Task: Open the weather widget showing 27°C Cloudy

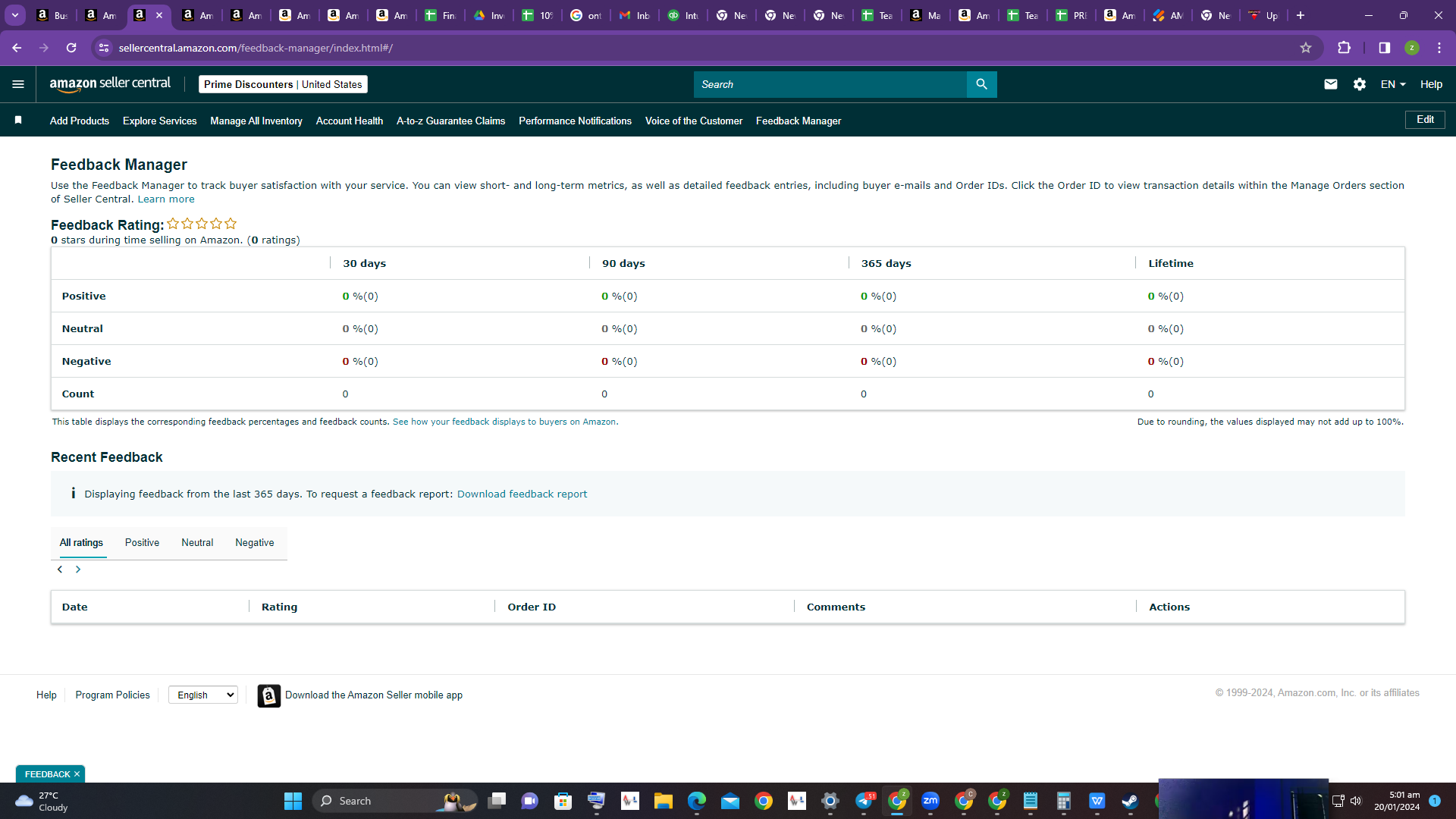Action: tap(42, 801)
